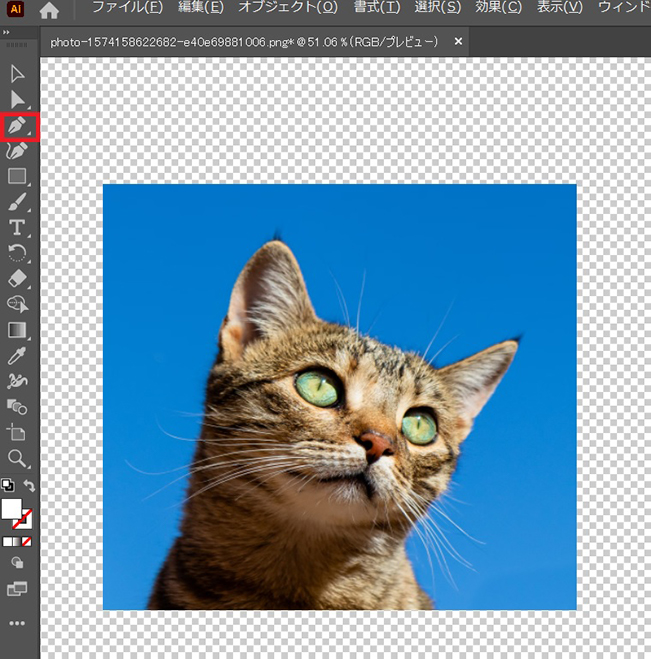Viewport: 651px width, 659px height.
Task: Swap fill and stroke colors
Action: 30,486
